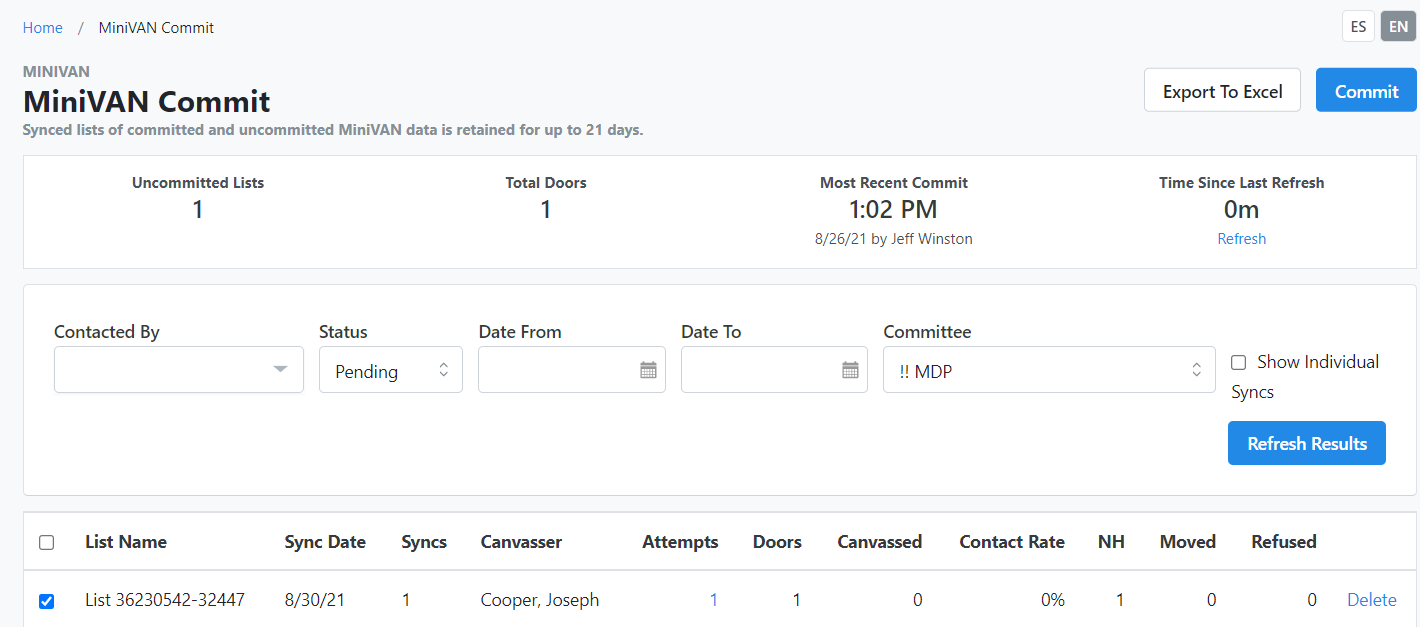Viewport: 1420px width, 627px height.
Task: Click the Attempts column header
Action: (x=680, y=542)
